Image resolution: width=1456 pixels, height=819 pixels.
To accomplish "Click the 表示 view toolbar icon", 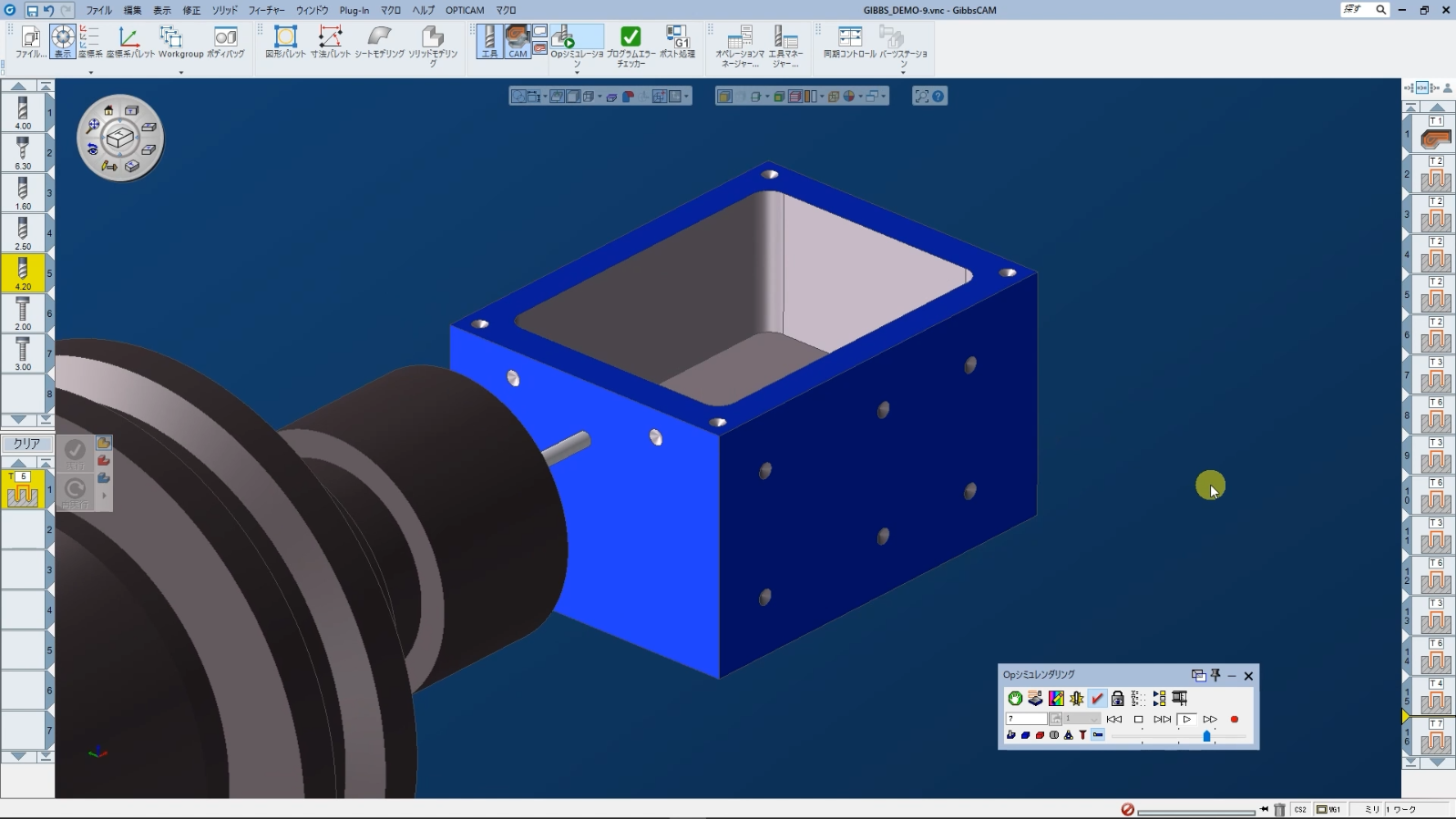I will (x=62, y=42).
